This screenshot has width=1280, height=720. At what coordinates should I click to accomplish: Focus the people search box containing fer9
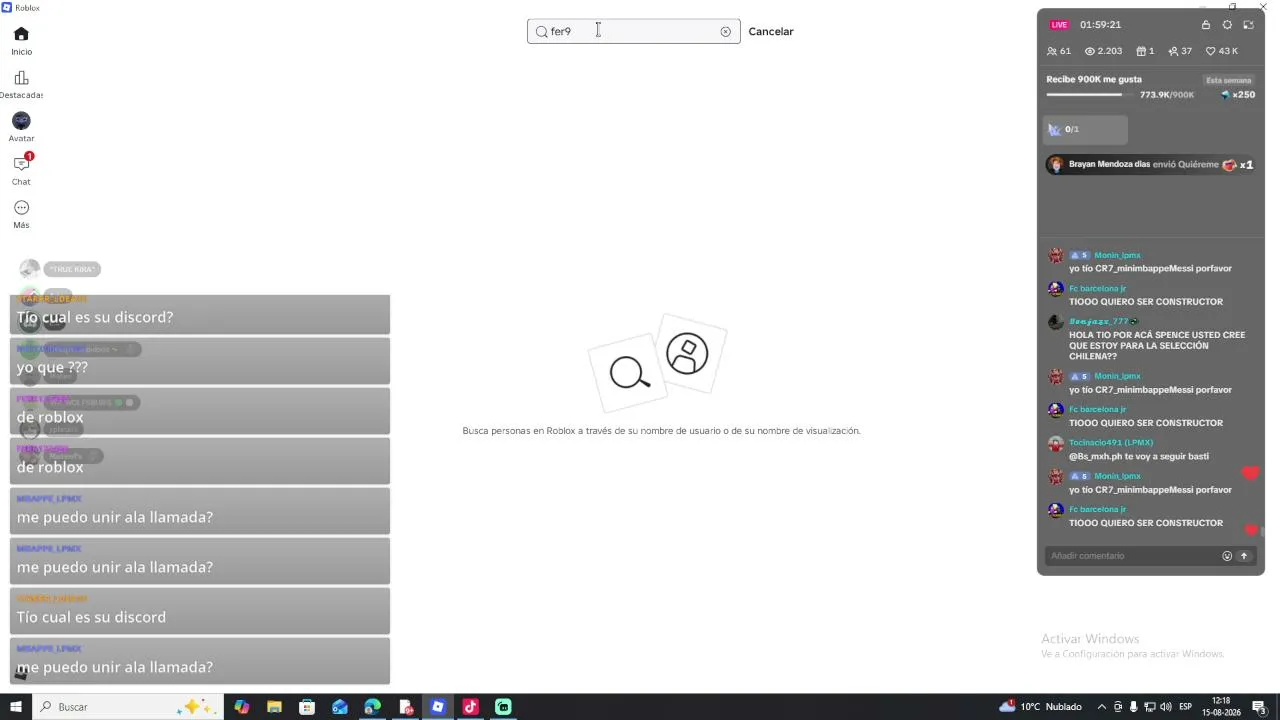(633, 31)
